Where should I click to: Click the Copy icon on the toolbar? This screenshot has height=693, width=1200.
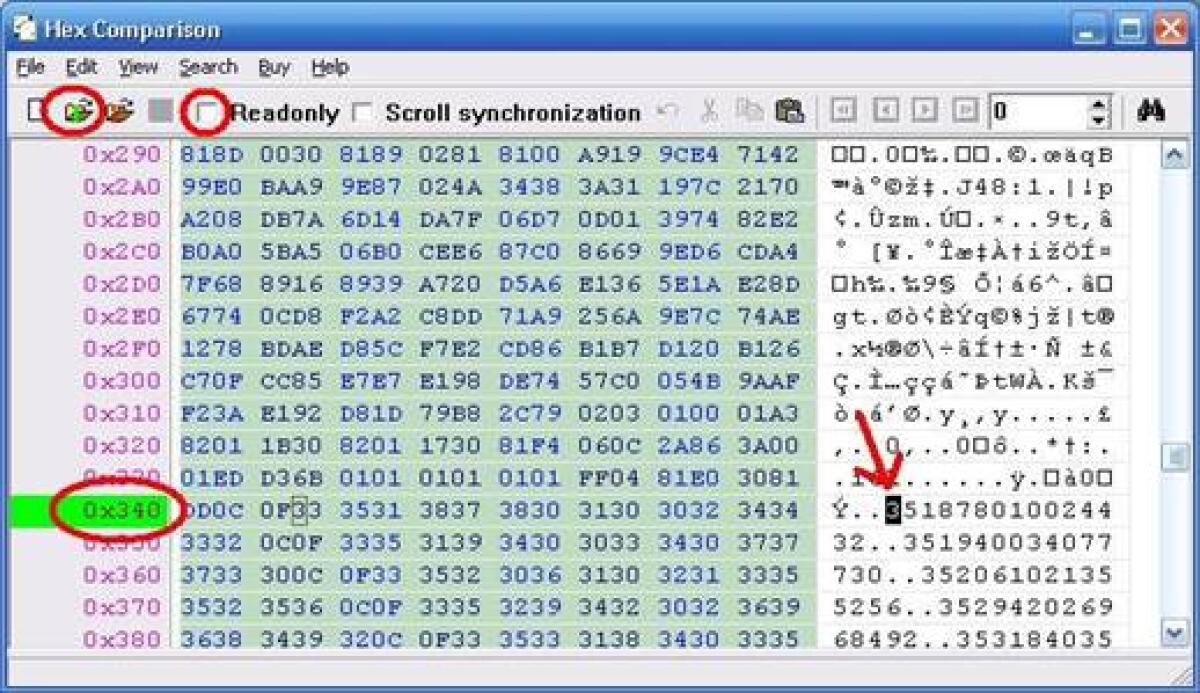pyautogui.click(x=748, y=112)
